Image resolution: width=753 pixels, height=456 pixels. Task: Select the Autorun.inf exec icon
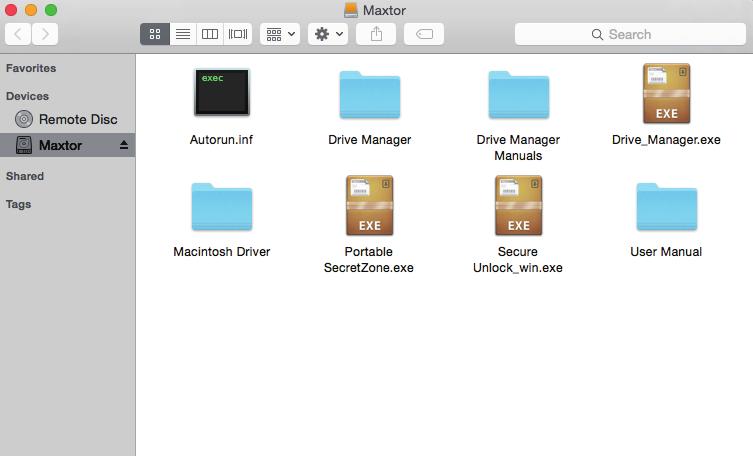pos(221,92)
